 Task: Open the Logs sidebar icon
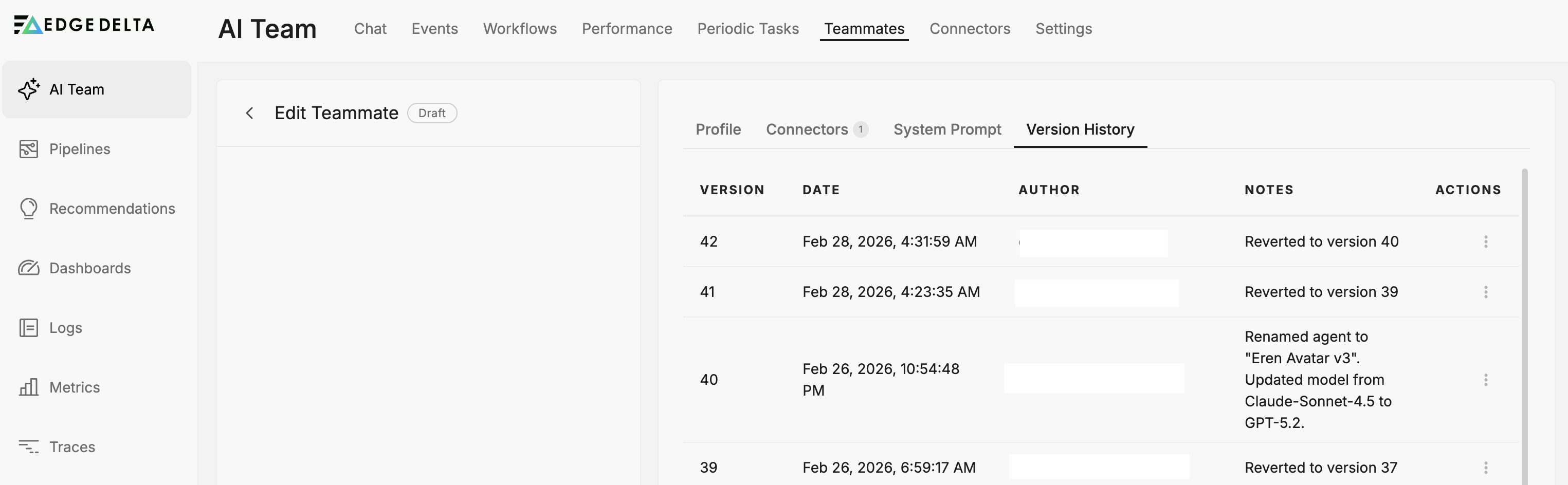pos(29,328)
